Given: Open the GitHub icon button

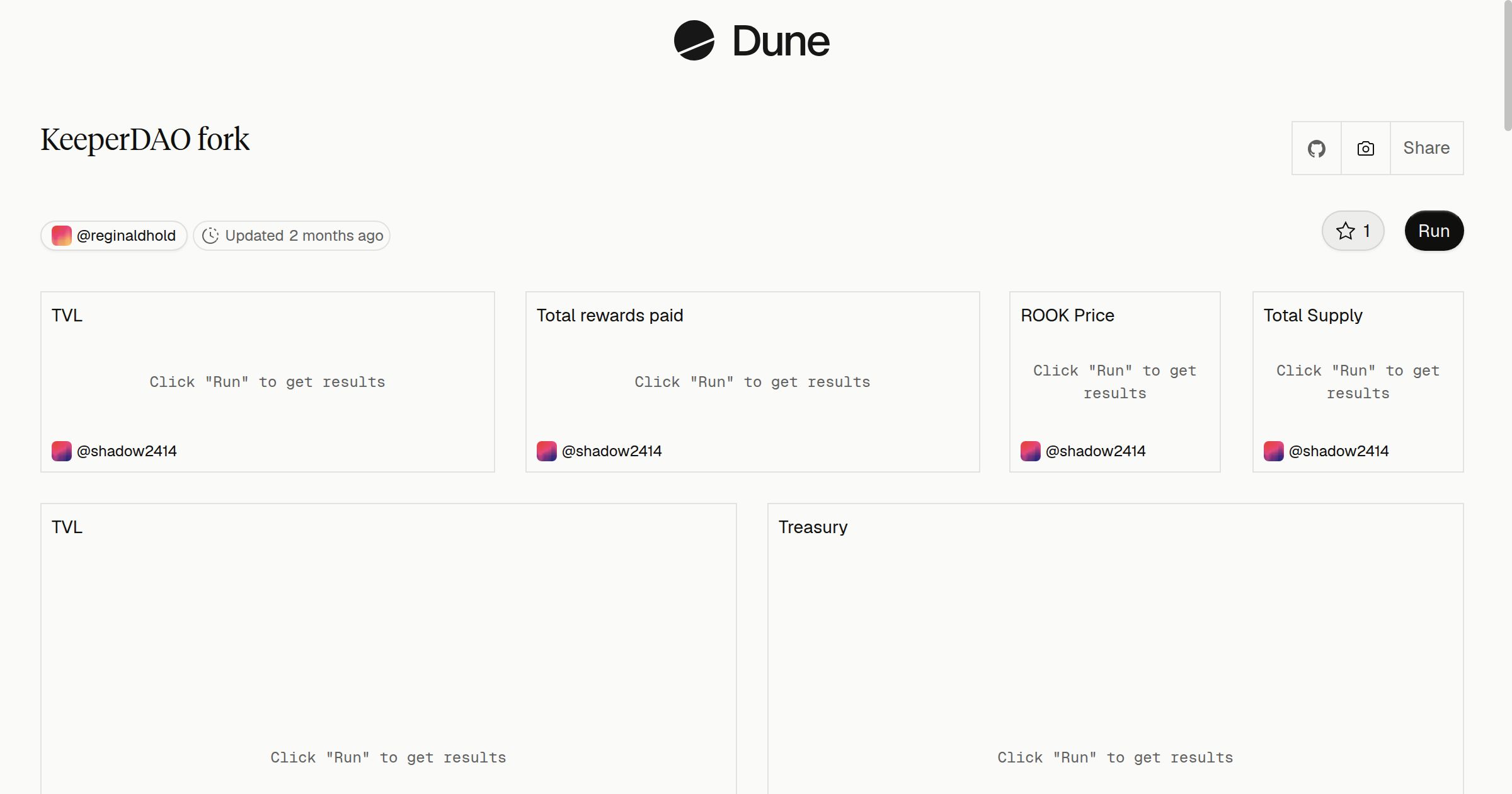Looking at the screenshot, I should (x=1316, y=149).
